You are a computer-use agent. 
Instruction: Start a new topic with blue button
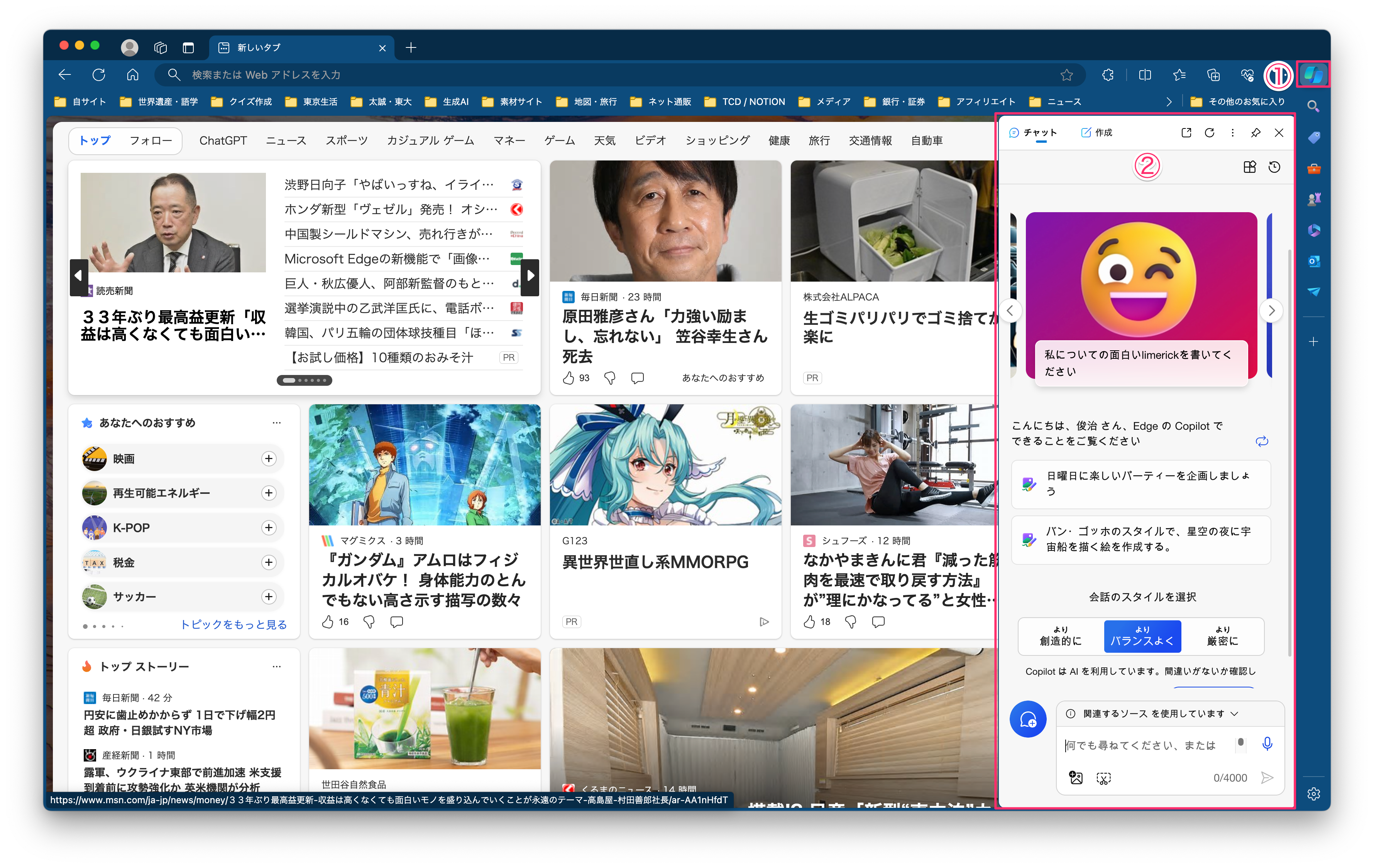(1028, 719)
